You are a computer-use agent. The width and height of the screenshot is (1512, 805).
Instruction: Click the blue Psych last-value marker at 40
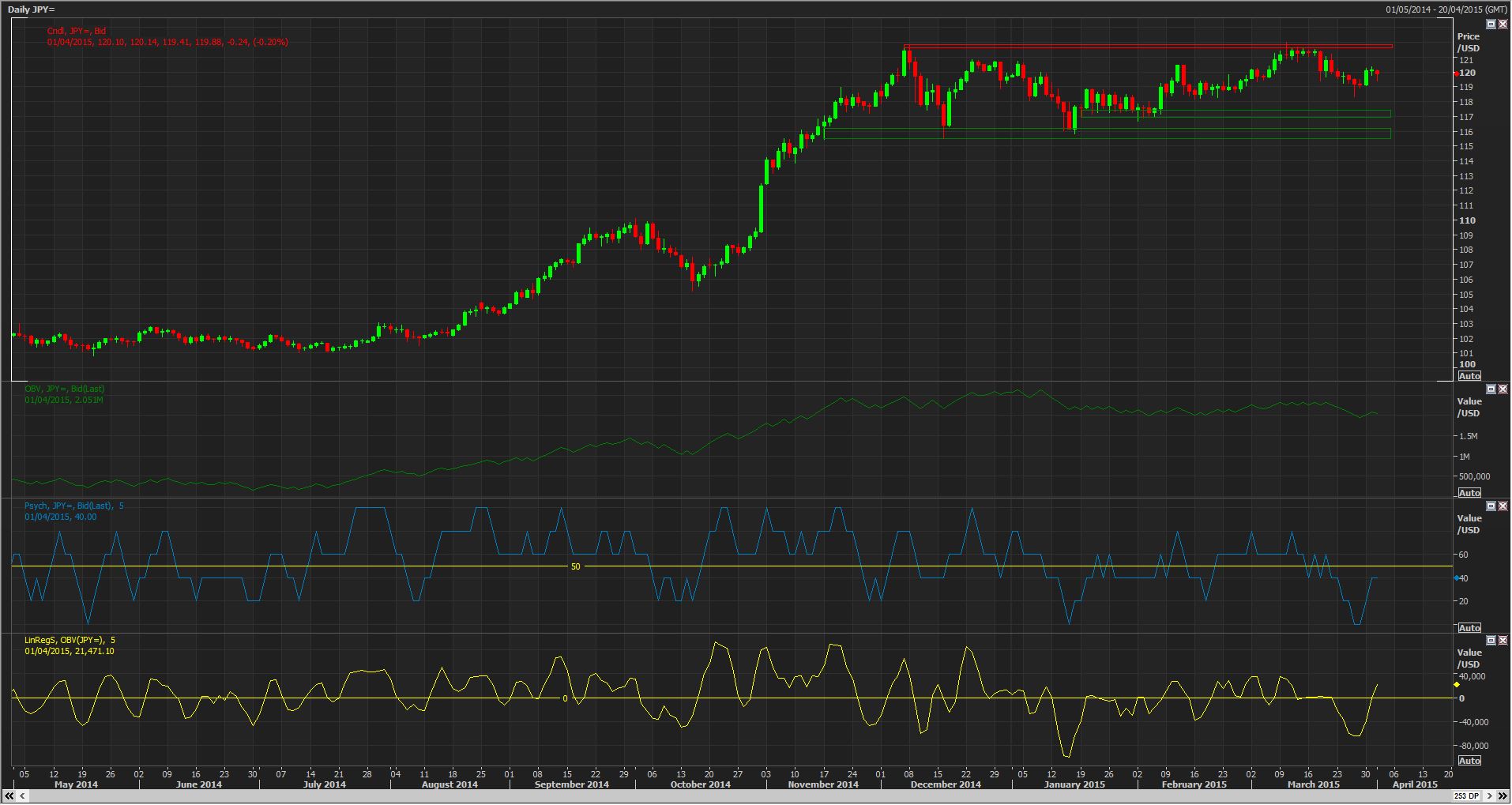click(x=1456, y=579)
